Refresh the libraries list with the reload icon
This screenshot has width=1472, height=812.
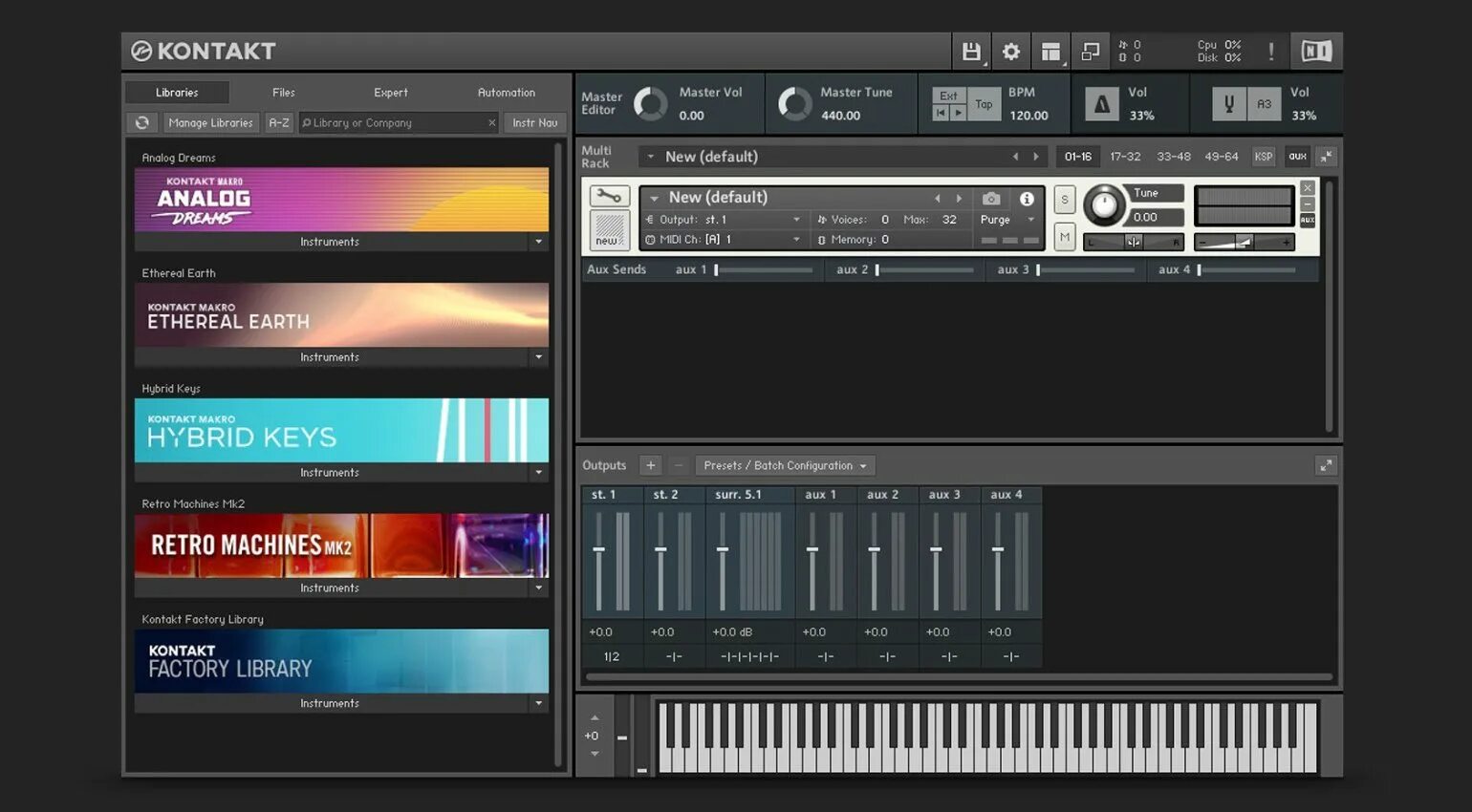[x=141, y=122]
